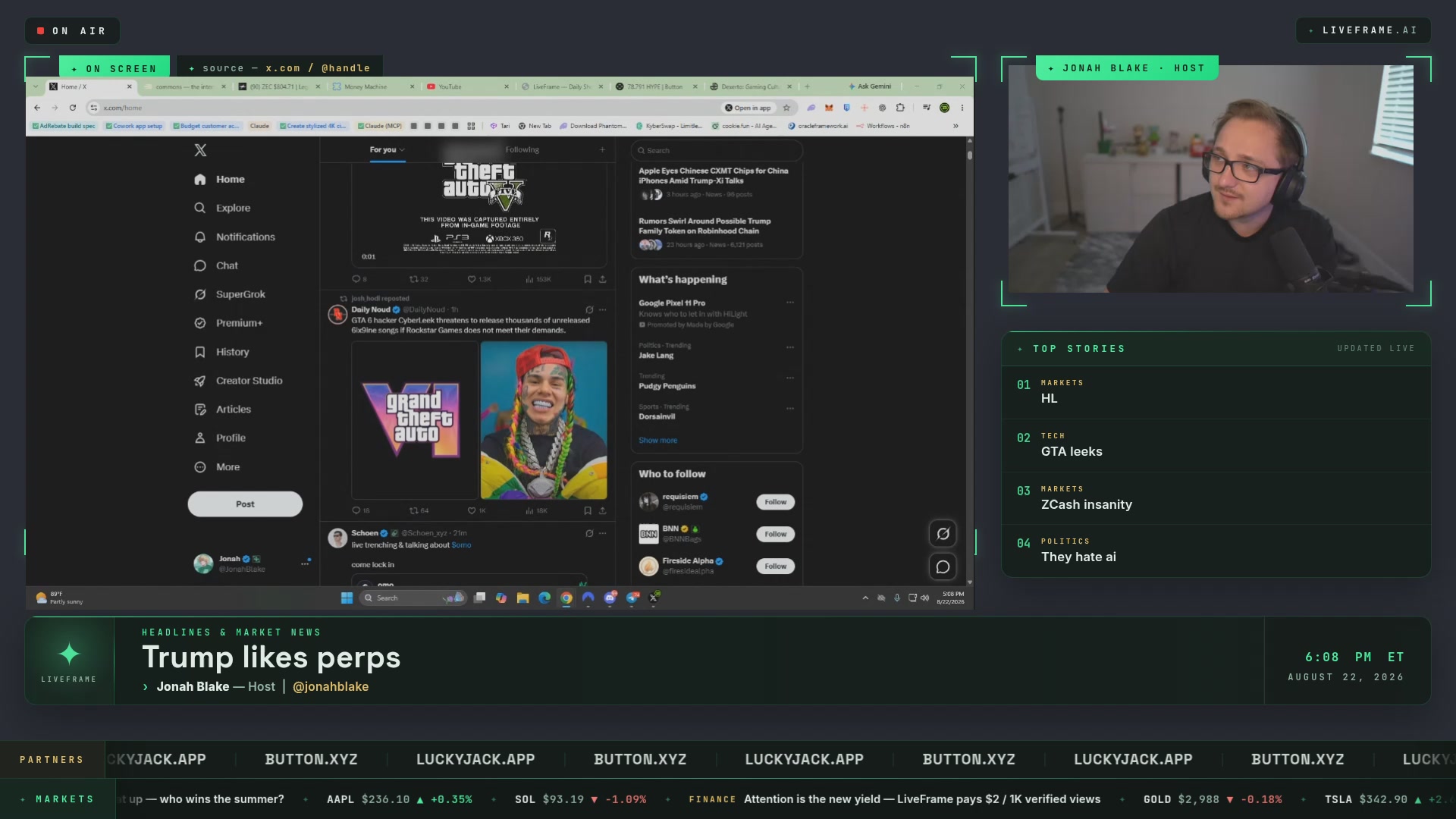
Task: Click the X logo above the sidebar
Action: 200,150
